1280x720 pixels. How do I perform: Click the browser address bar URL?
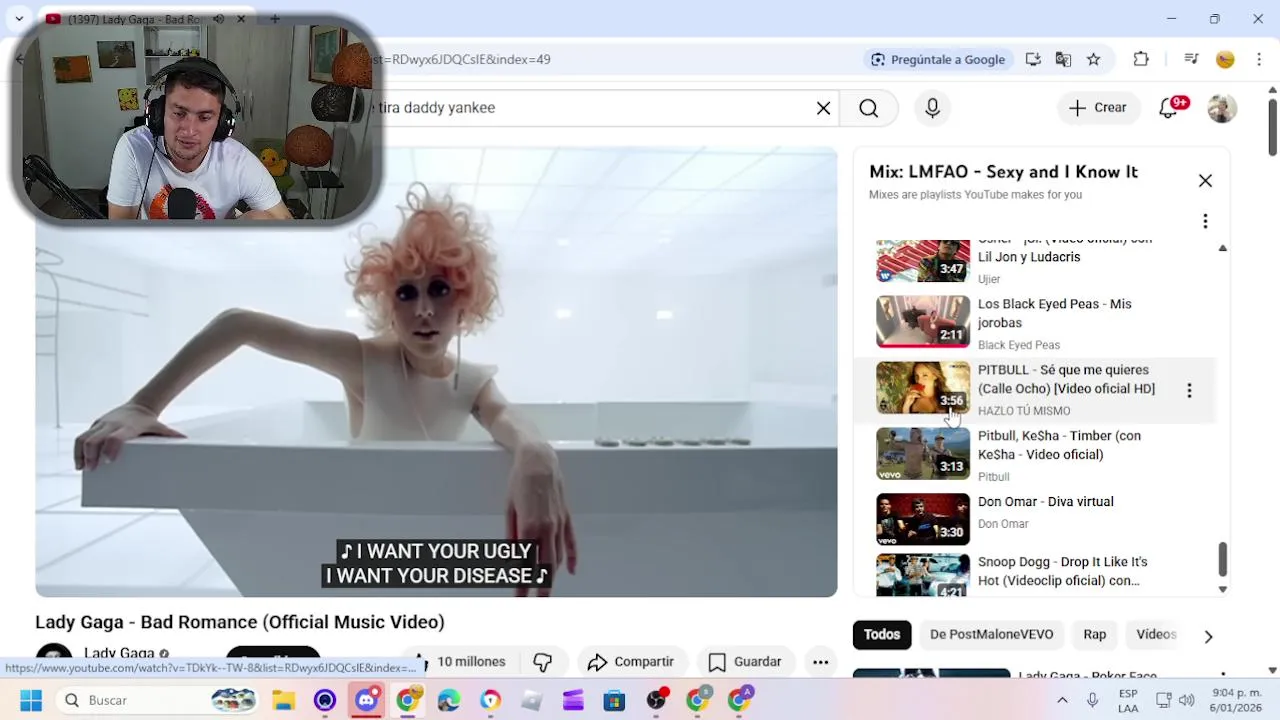click(x=460, y=59)
